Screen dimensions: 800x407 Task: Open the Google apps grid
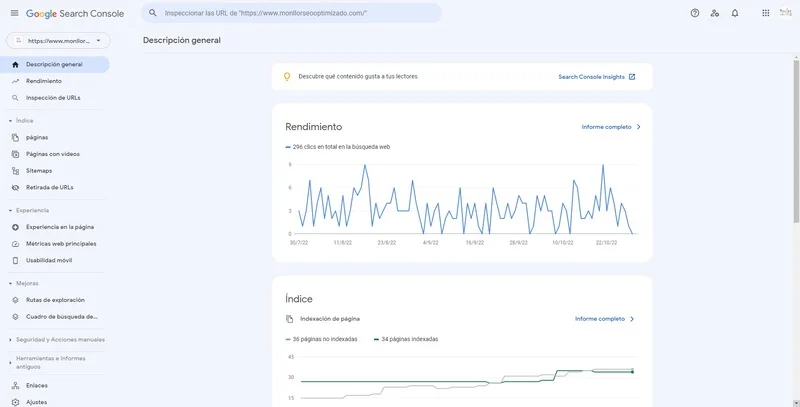click(x=765, y=13)
